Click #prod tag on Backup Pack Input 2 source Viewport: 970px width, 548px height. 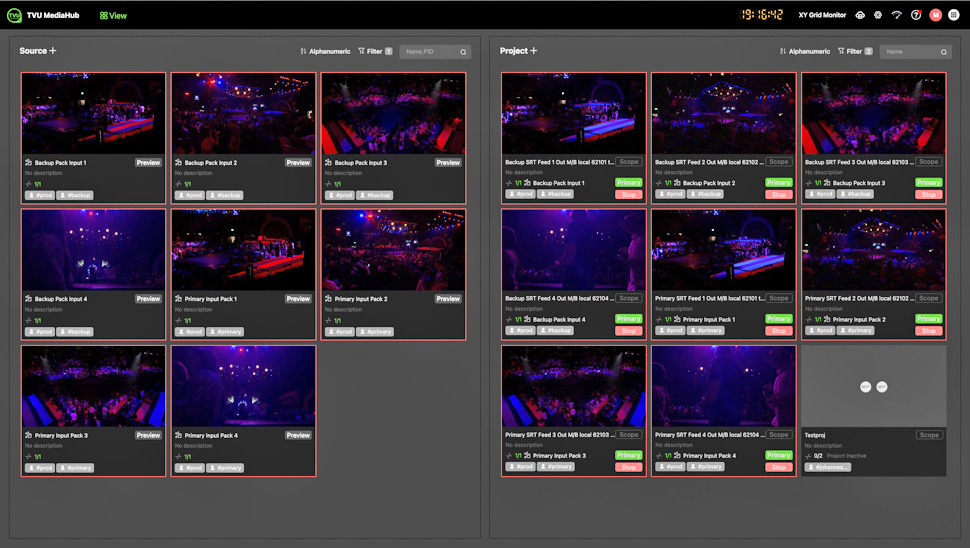189,195
